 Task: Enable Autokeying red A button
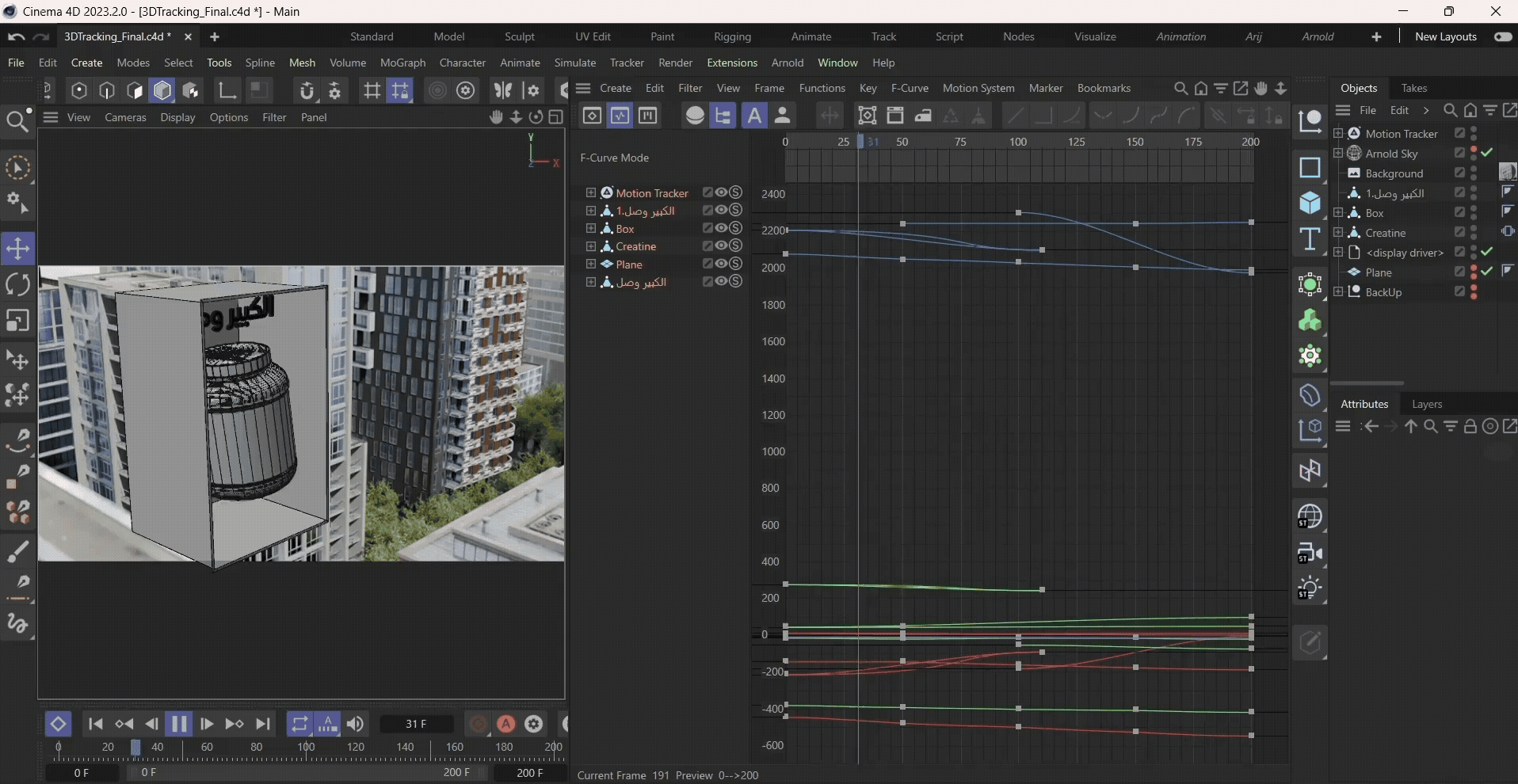506,724
